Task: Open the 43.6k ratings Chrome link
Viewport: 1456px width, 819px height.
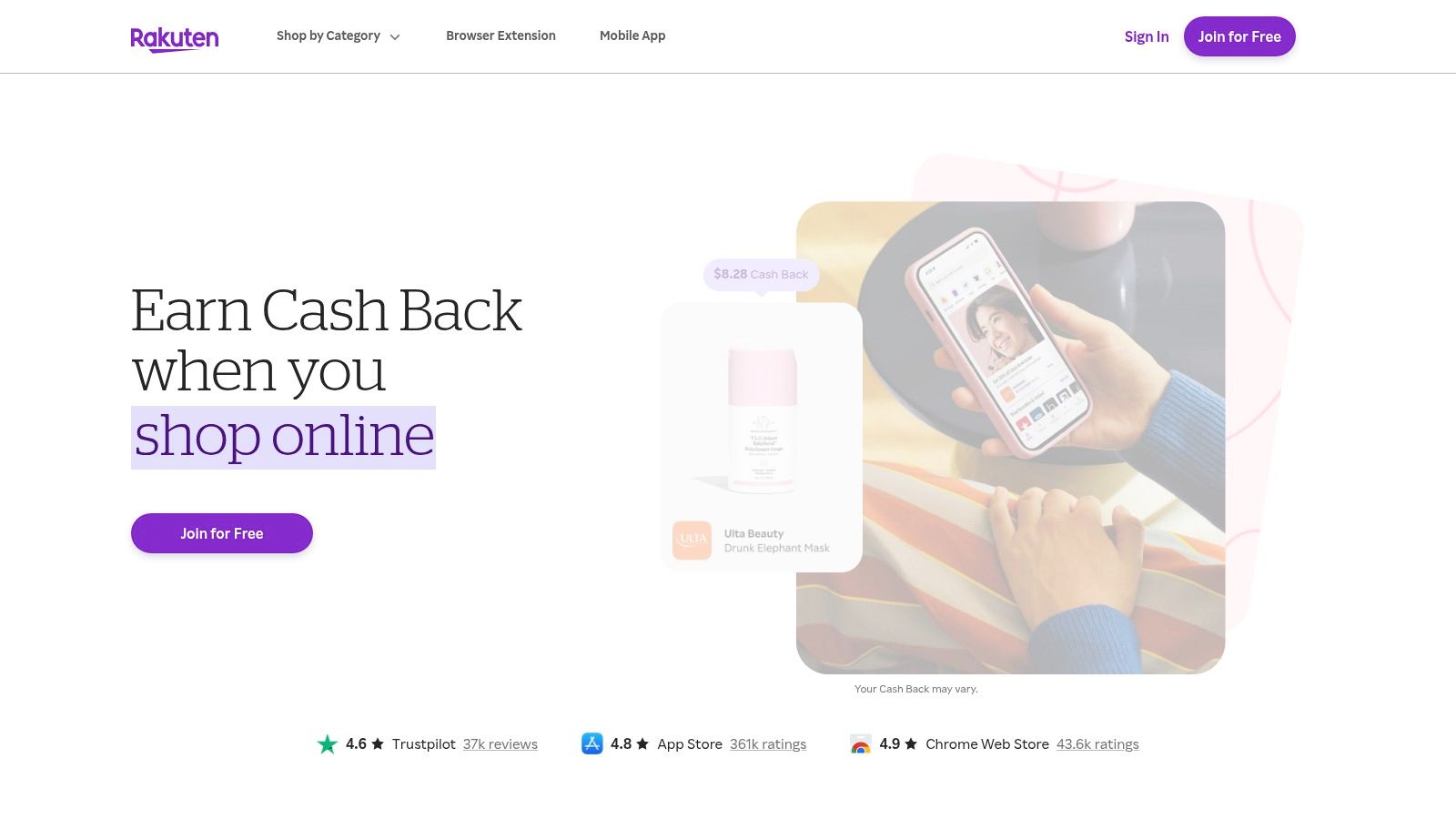Action: (1097, 744)
